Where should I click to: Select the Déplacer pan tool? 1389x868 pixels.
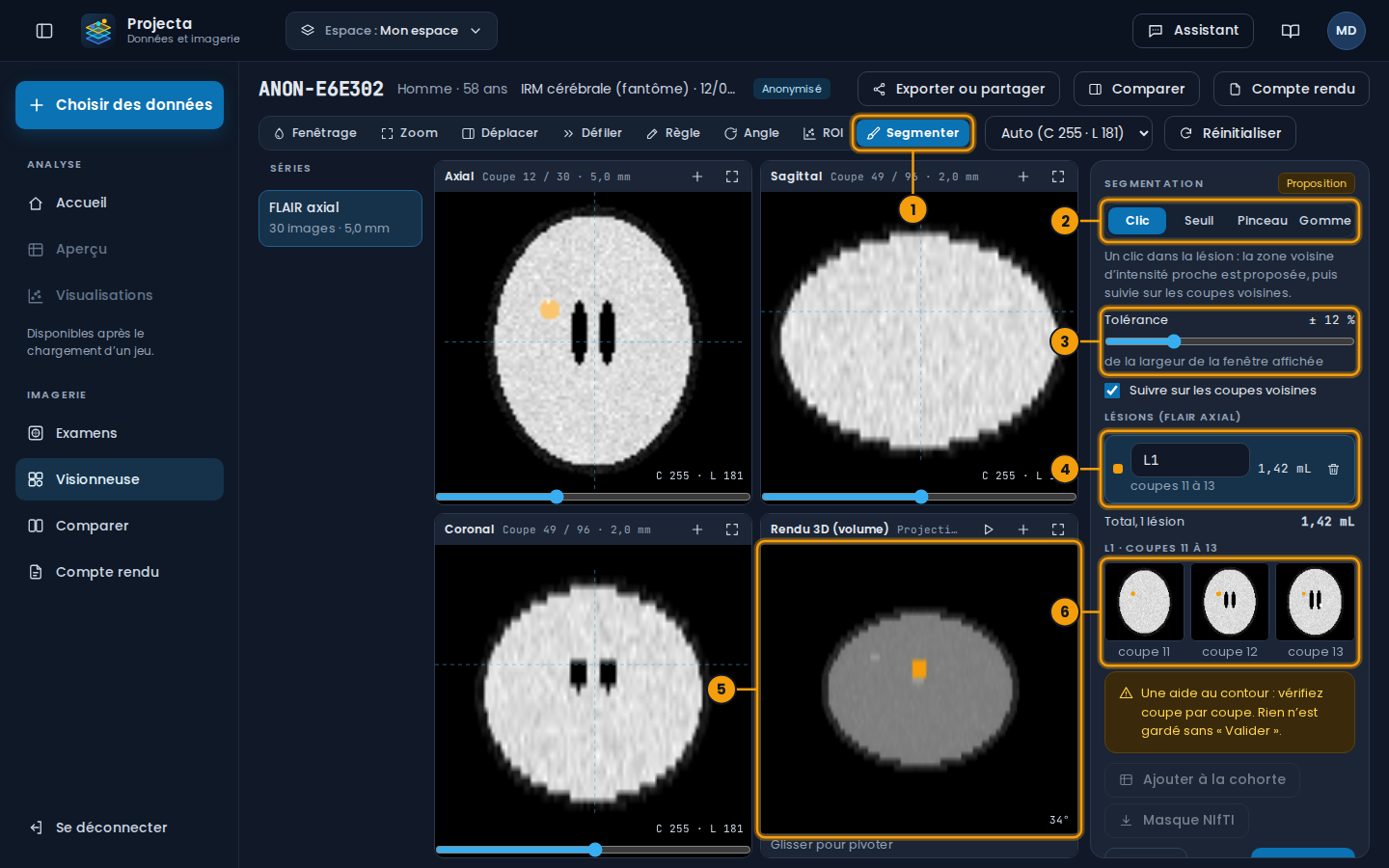click(500, 133)
